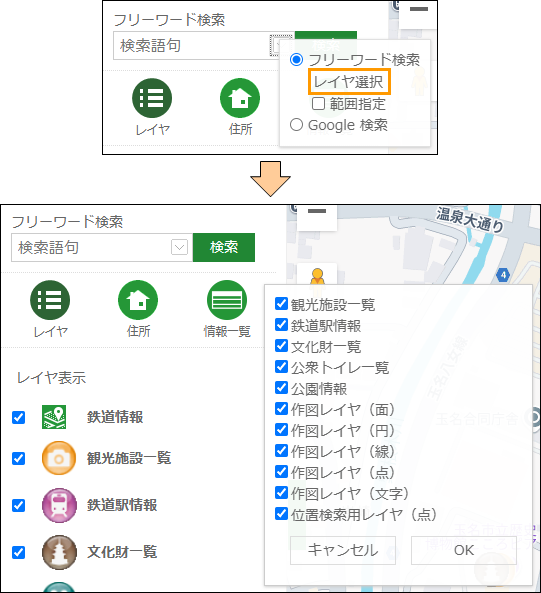541x593 pixels.
Task: Open the 住所 house icon in lower panel
Action: 138,300
